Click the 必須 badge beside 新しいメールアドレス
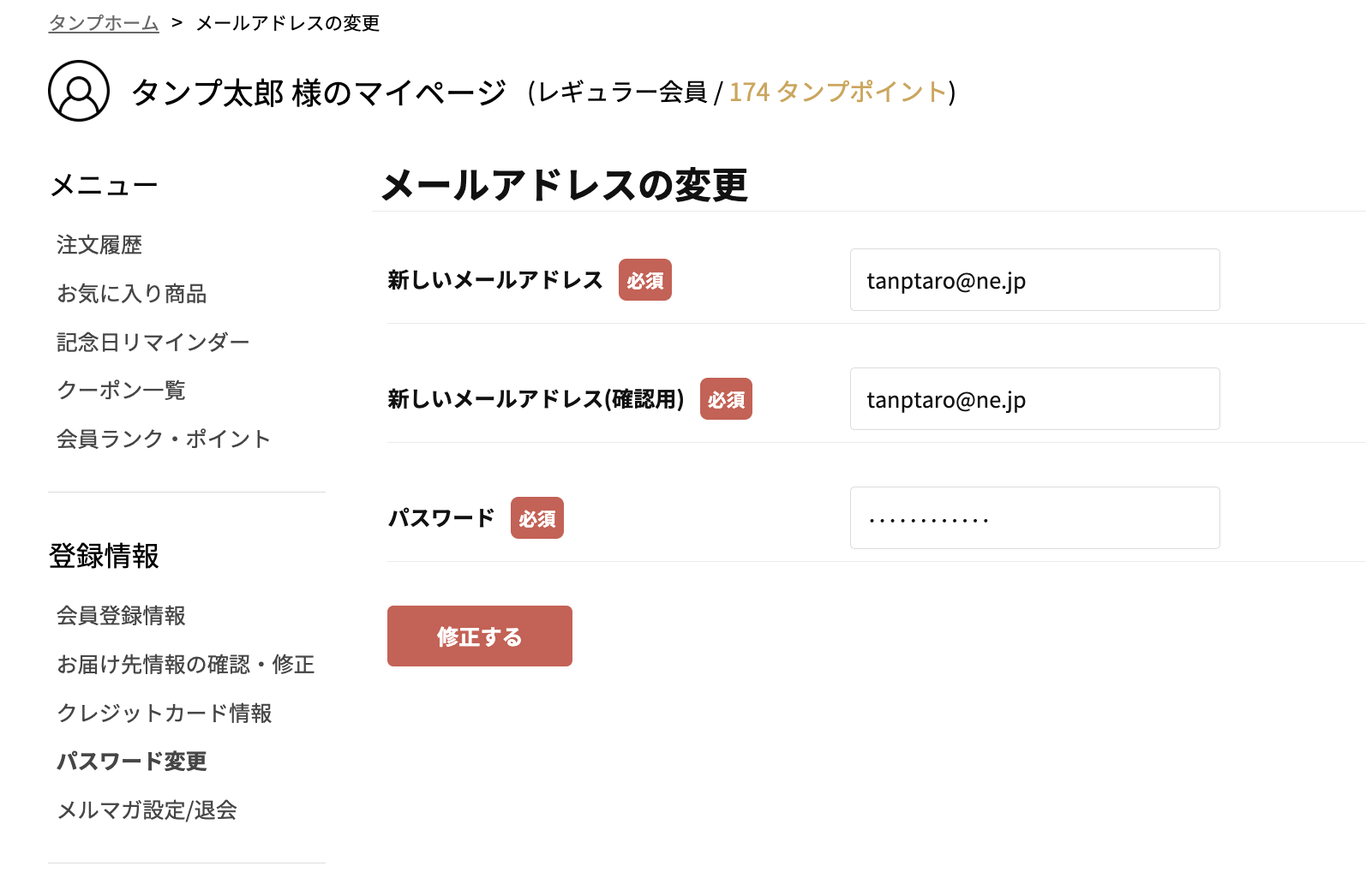 [x=645, y=279]
